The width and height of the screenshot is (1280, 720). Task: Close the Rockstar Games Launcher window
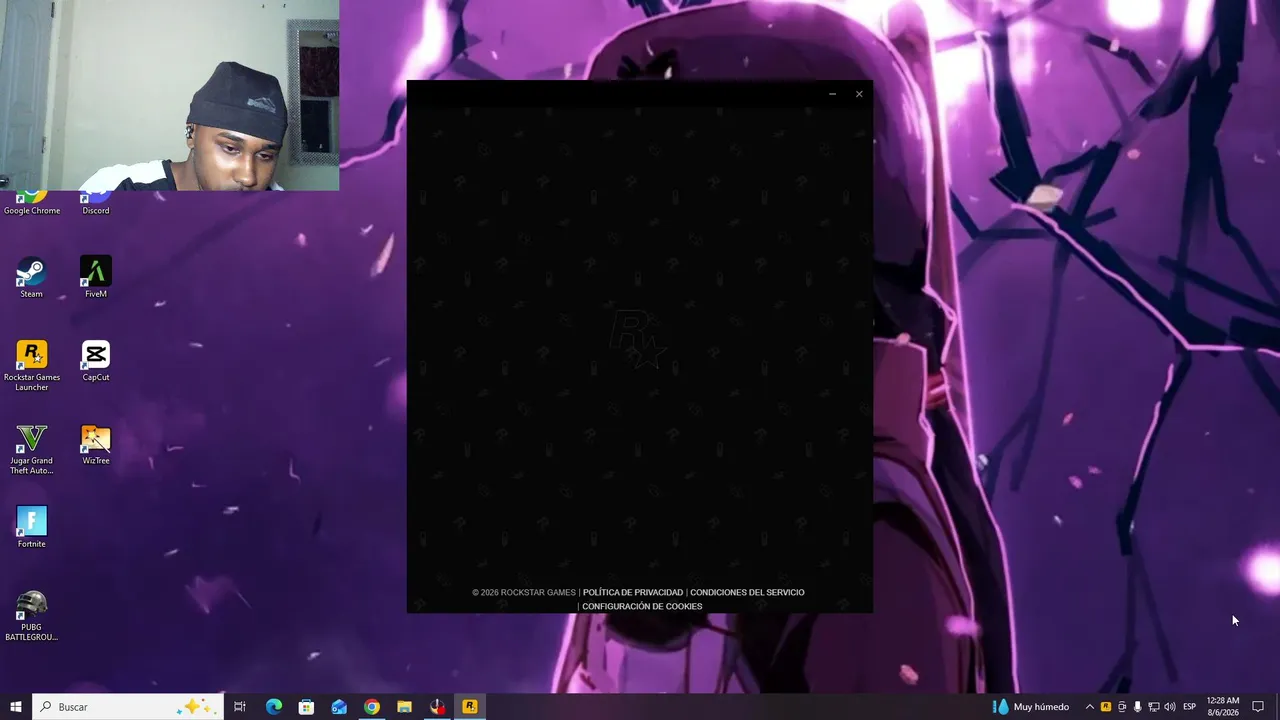coord(859,94)
